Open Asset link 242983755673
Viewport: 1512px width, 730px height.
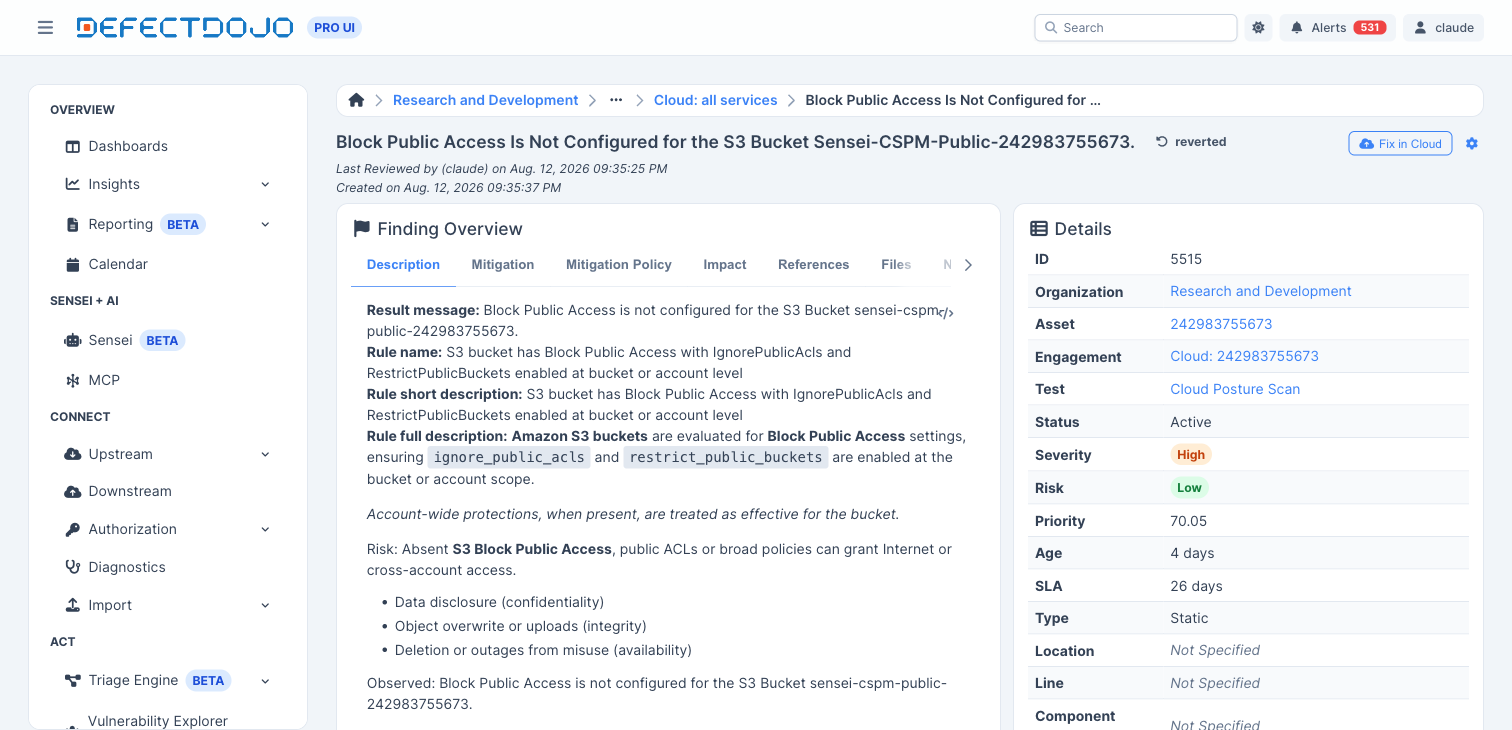pyautogui.click(x=1221, y=324)
